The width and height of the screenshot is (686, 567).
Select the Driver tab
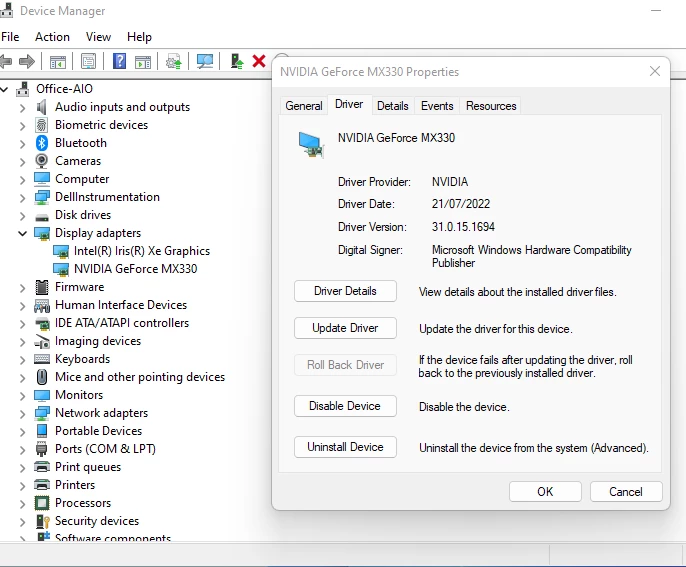(x=349, y=105)
